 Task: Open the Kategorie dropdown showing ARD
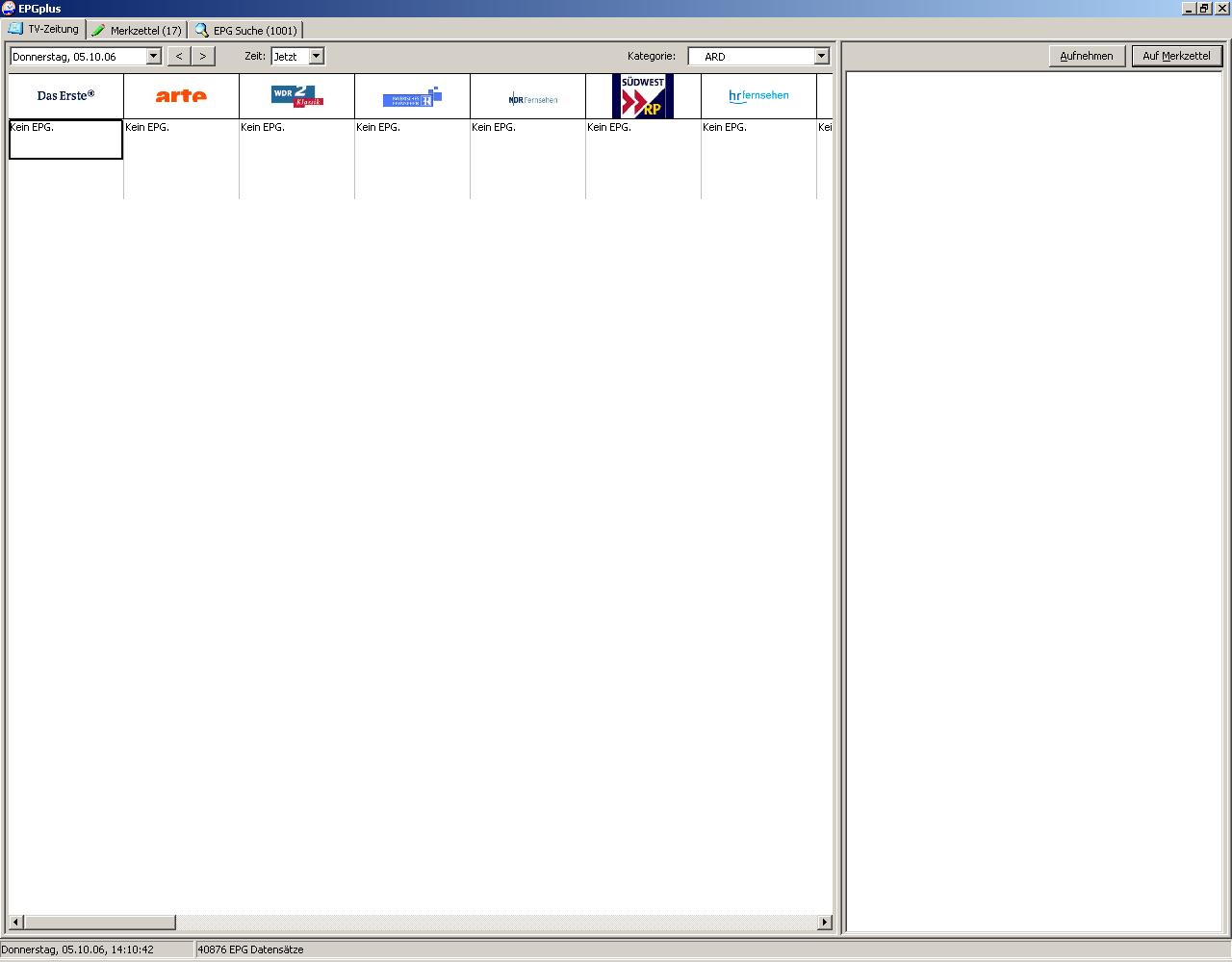click(x=821, y=56)
